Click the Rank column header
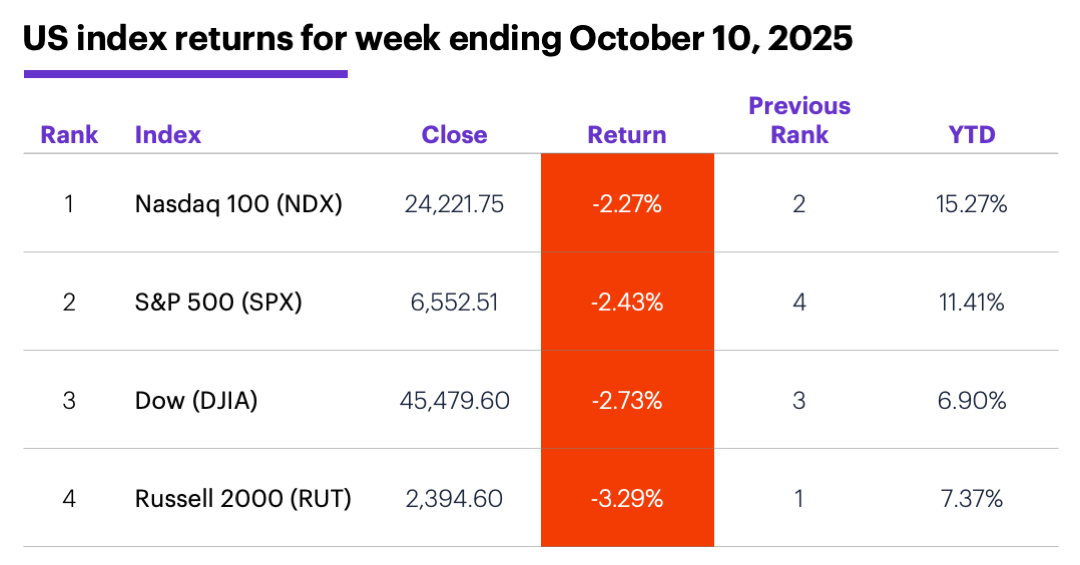This screenshot has height=565, width=1080. [x=69, y=135]
